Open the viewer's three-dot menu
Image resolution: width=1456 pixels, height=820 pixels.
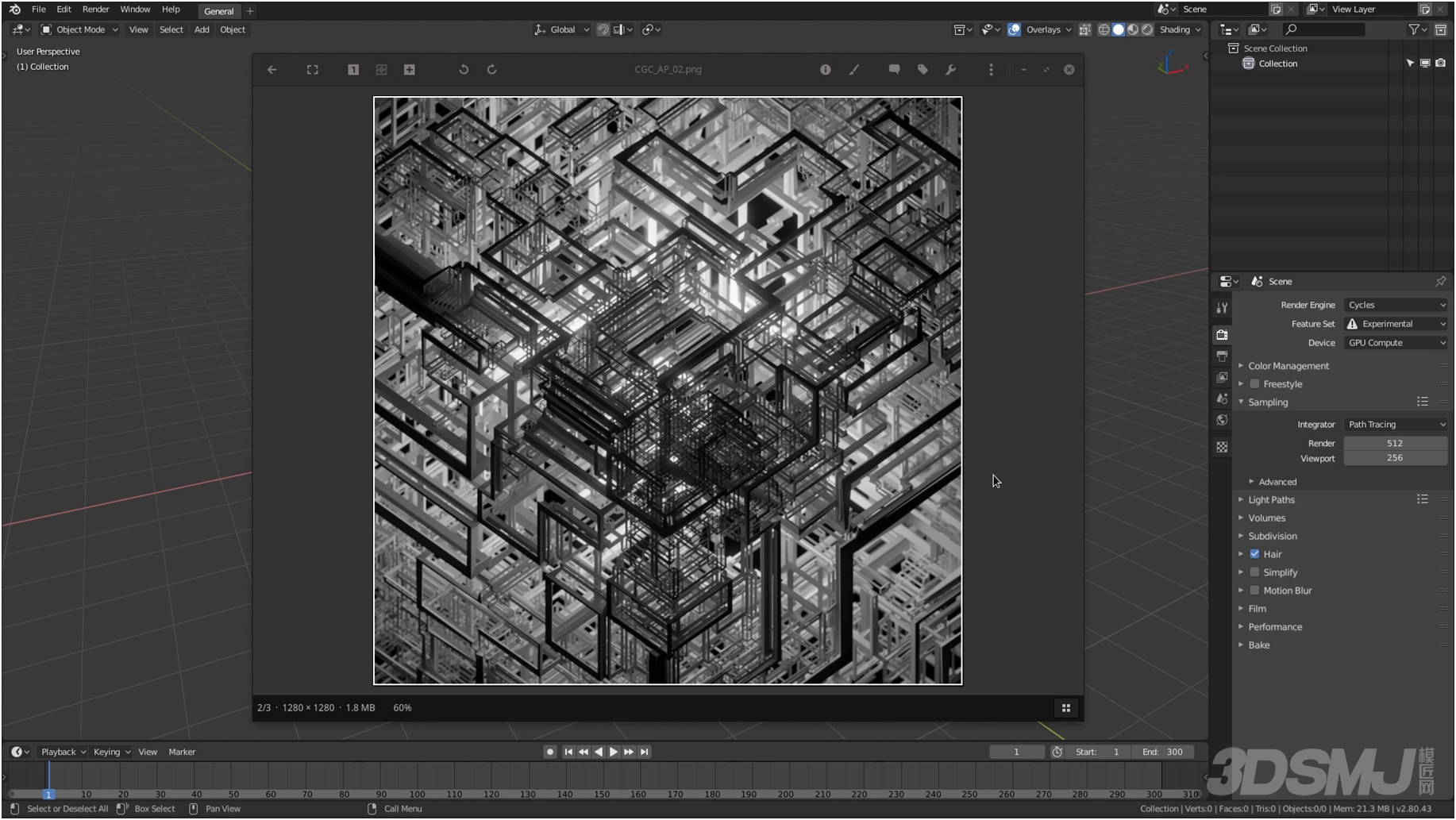click(x=991, y=70)
